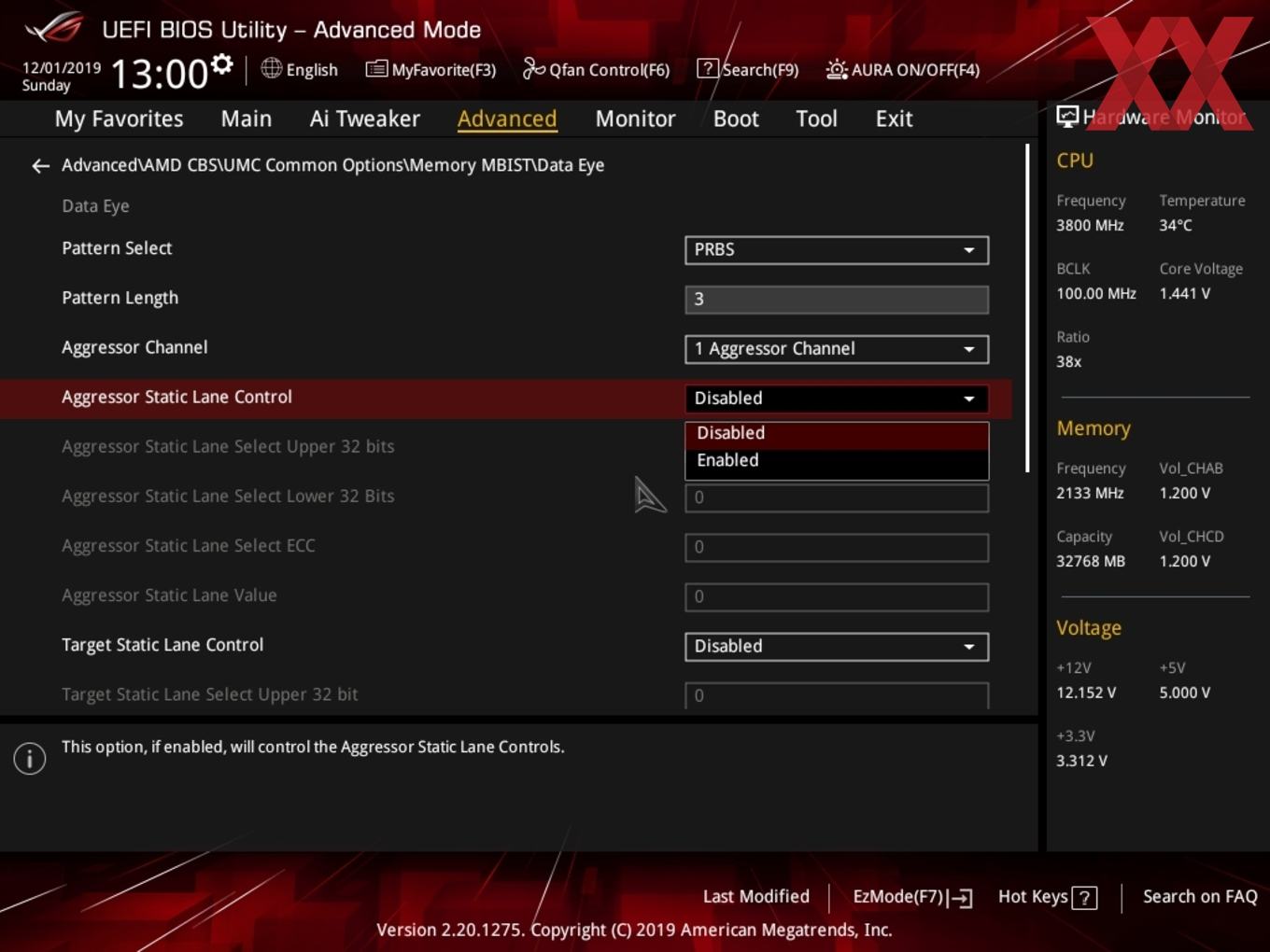Open Search on FAQ link
Screen dimensions: 1270x952
(x=1200, y=897)
